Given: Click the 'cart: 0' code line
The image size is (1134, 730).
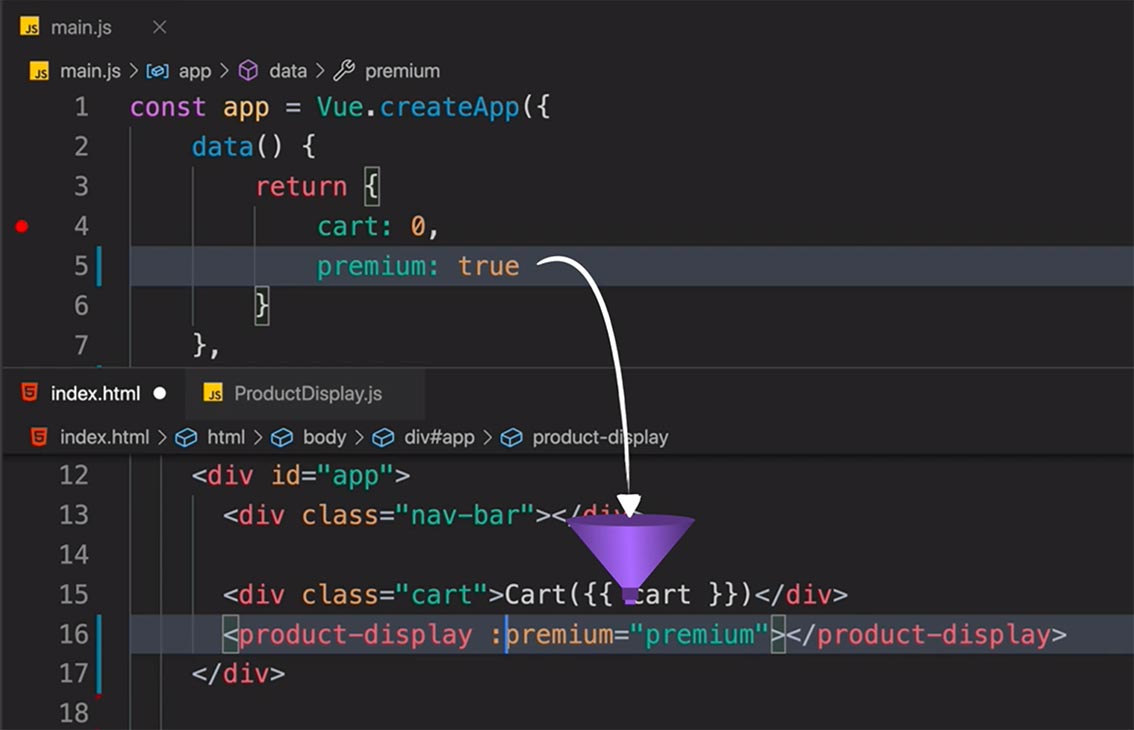Looking at the screenshot, I should (378, 227).
